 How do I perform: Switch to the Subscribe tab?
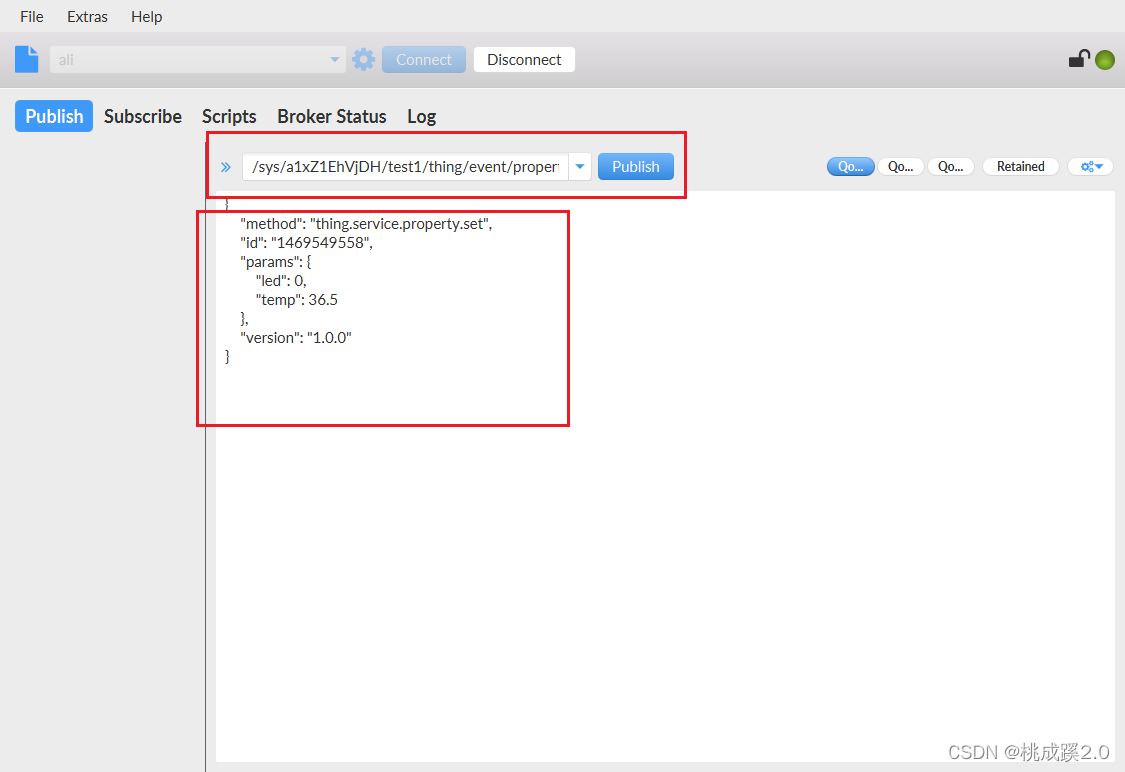click(x=143, y=116)
